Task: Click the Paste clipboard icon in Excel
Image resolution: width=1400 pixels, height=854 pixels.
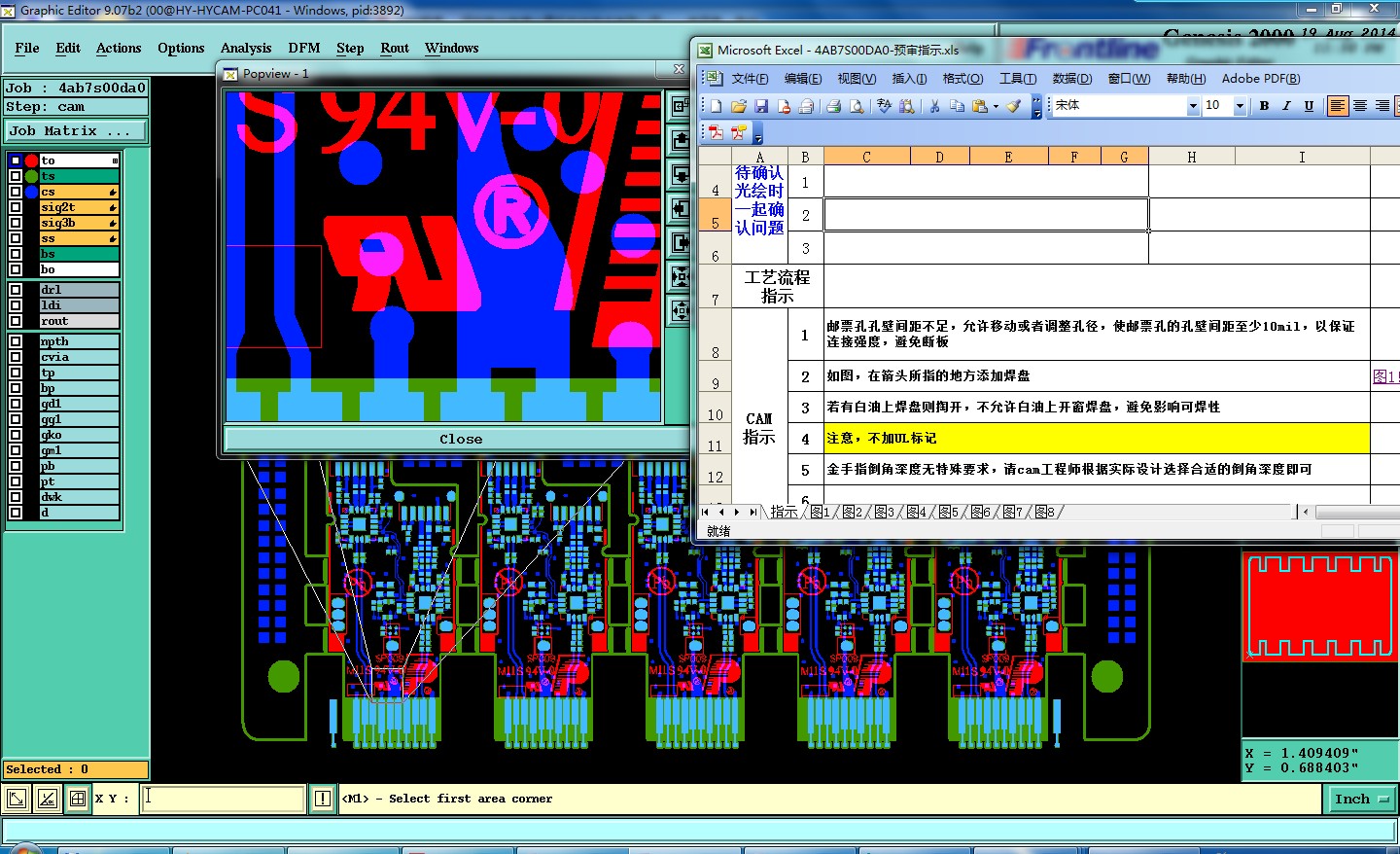Action: pos(979,106)
